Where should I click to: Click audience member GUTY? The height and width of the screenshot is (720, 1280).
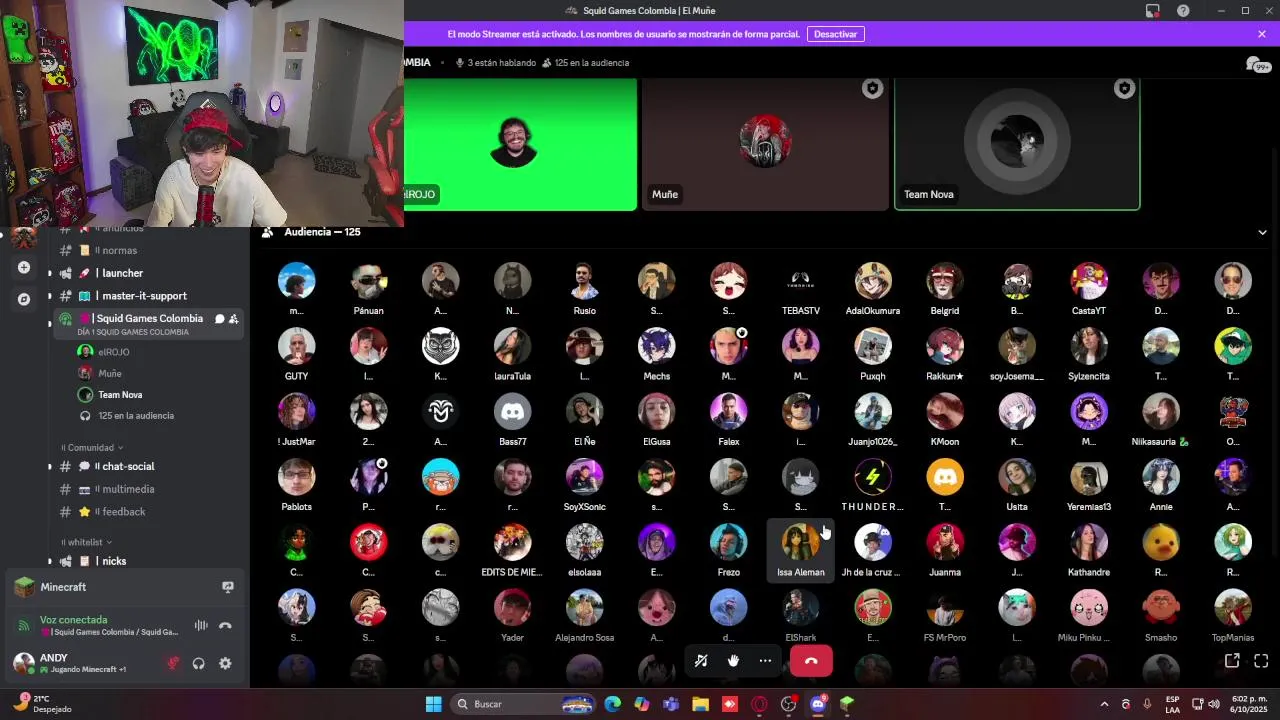(297, 355)
